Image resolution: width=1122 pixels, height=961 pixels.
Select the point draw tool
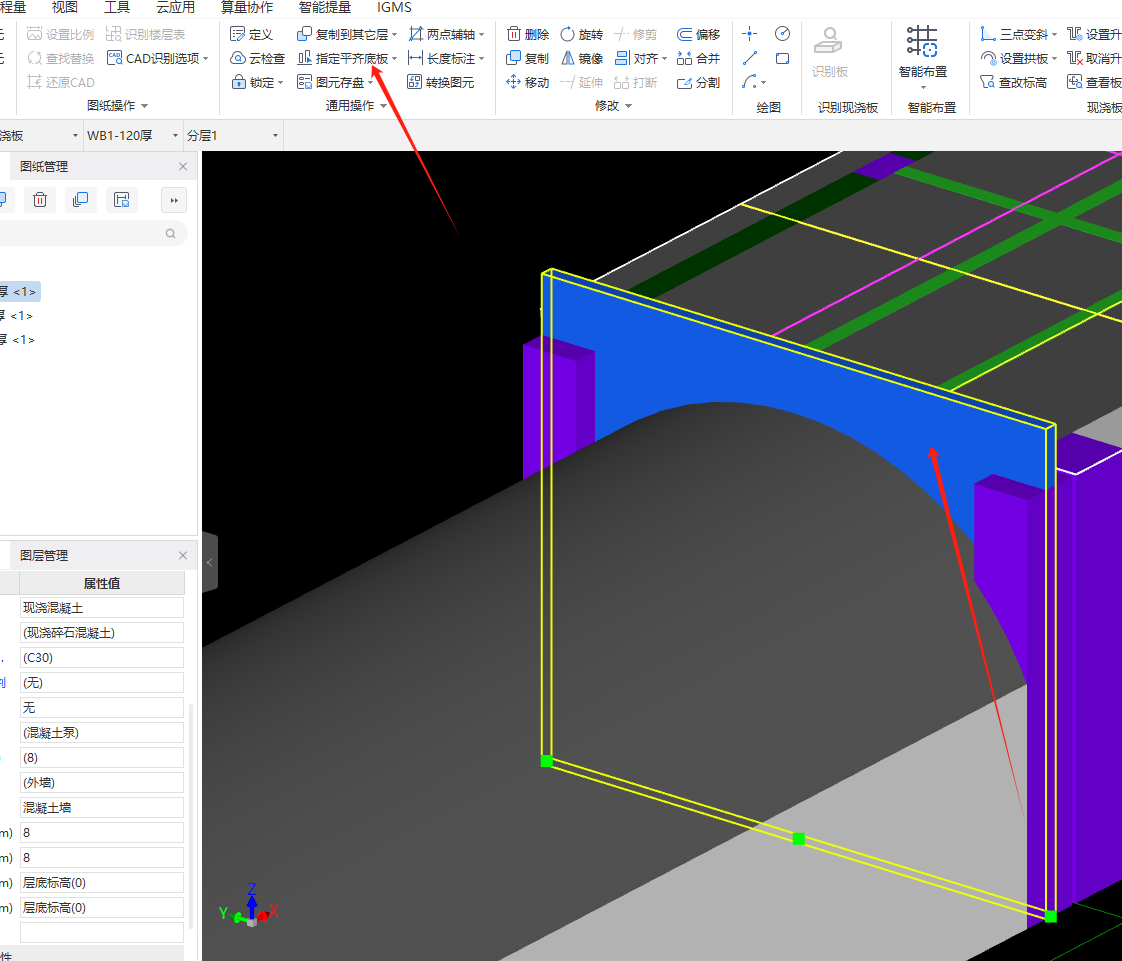point(750,34)
